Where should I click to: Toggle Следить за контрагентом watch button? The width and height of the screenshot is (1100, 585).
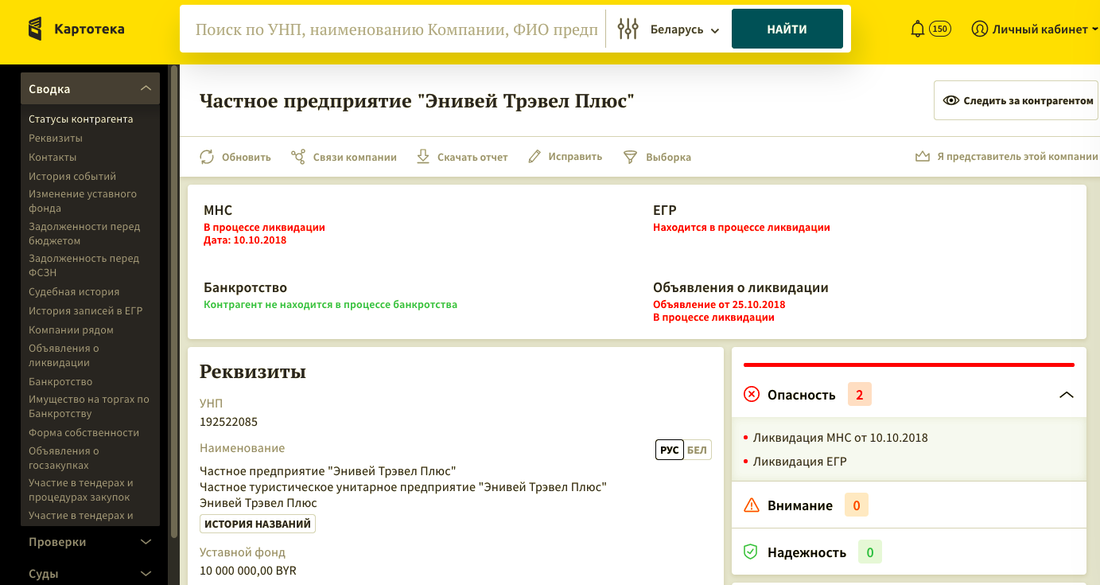click(1016, 101)
